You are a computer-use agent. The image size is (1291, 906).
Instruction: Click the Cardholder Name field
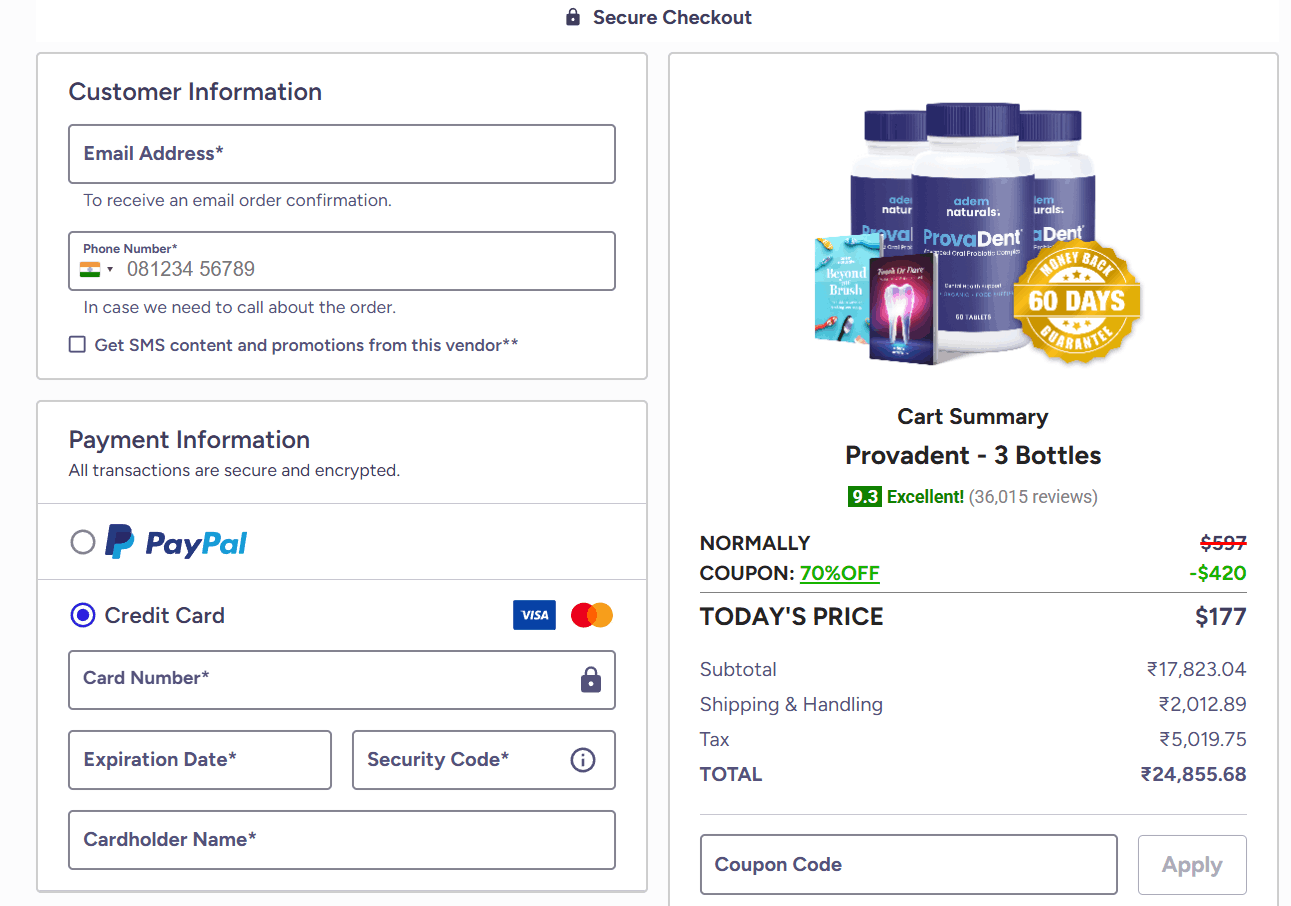tap(341, 840)
